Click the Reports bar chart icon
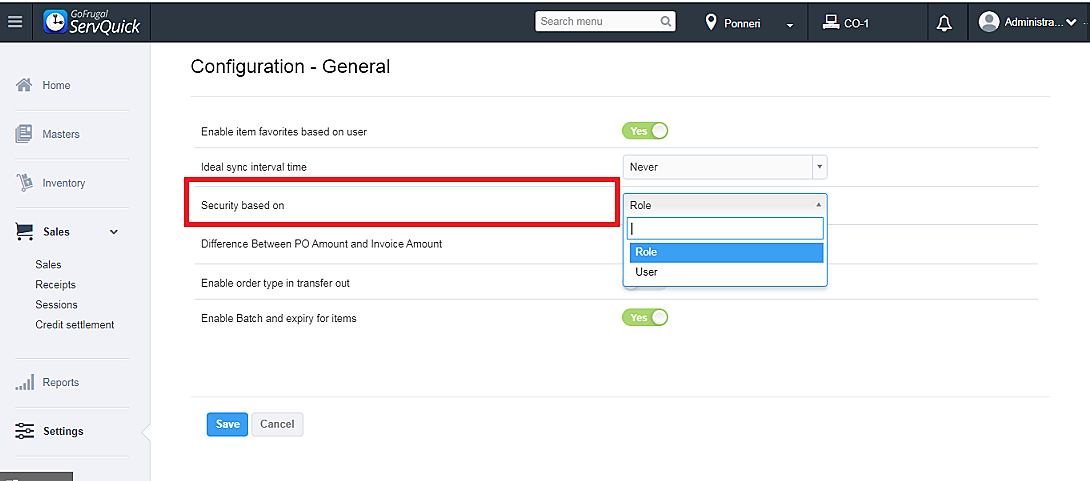The height and width of the screenshot is (481, 1090). [25, 382]
